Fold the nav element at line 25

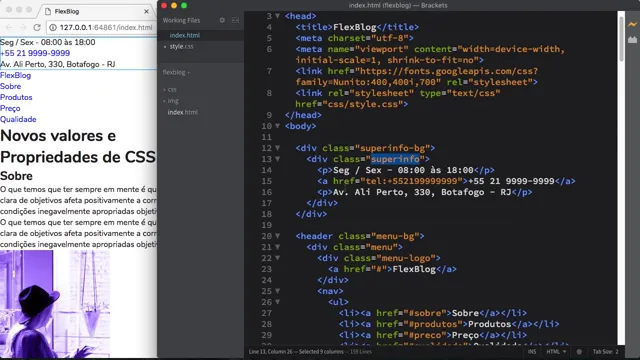(x=278, y=291)
